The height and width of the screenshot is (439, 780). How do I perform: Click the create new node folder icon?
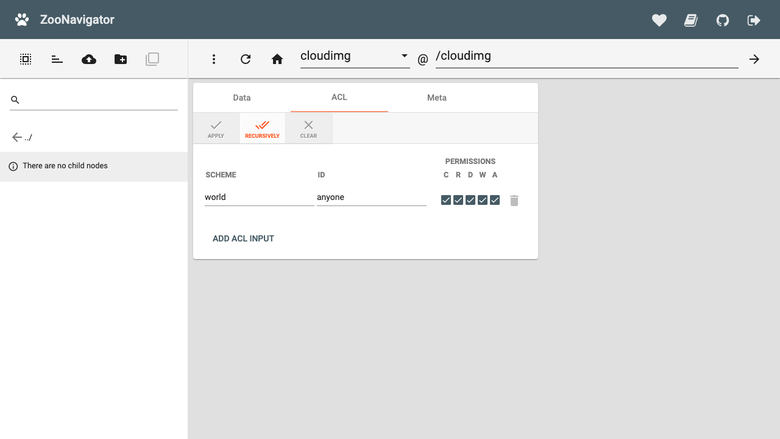click(x=120, y=59)
